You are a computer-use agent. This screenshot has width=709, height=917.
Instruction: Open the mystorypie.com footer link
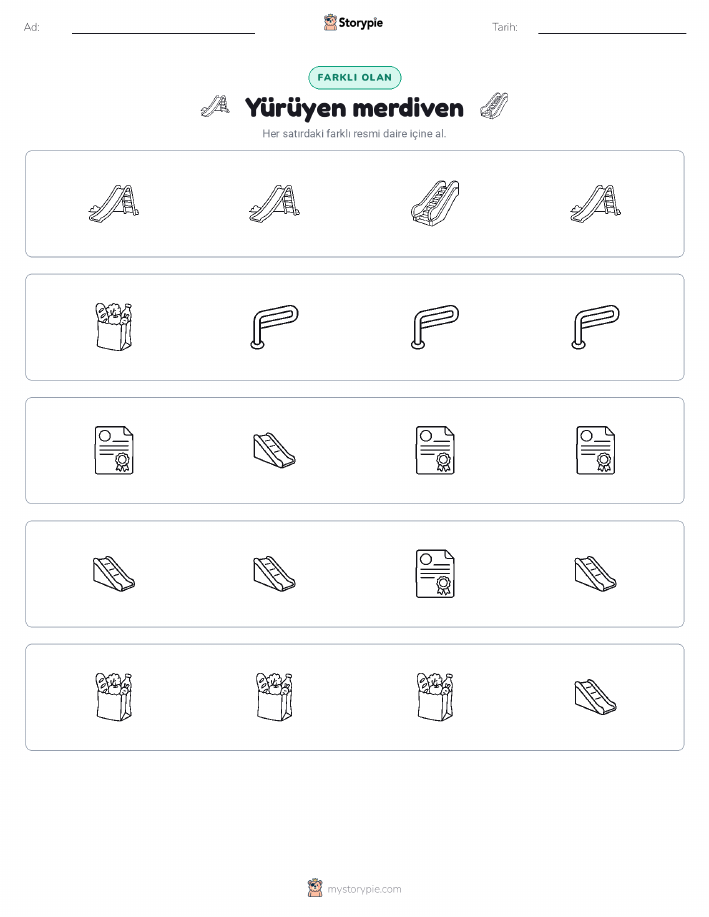(x=364, y=889)
